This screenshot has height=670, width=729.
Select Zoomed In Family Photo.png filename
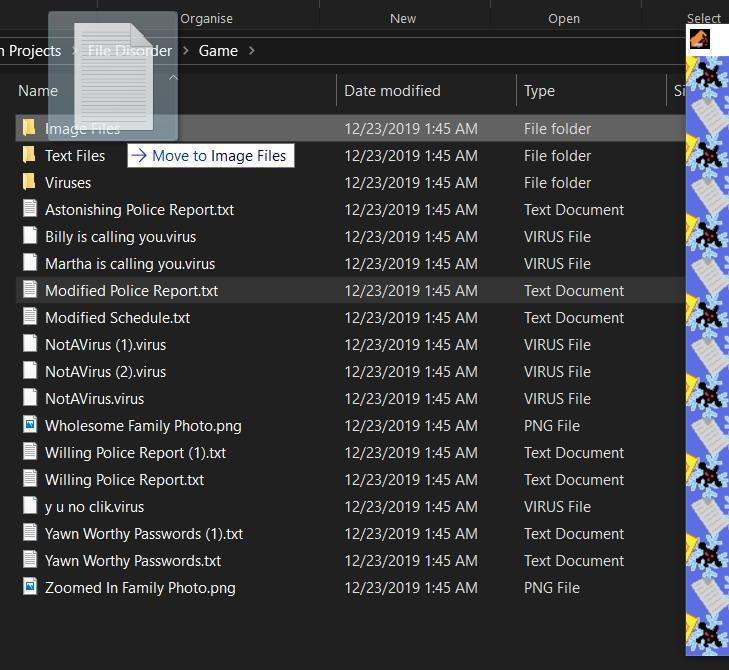(140, 588)
